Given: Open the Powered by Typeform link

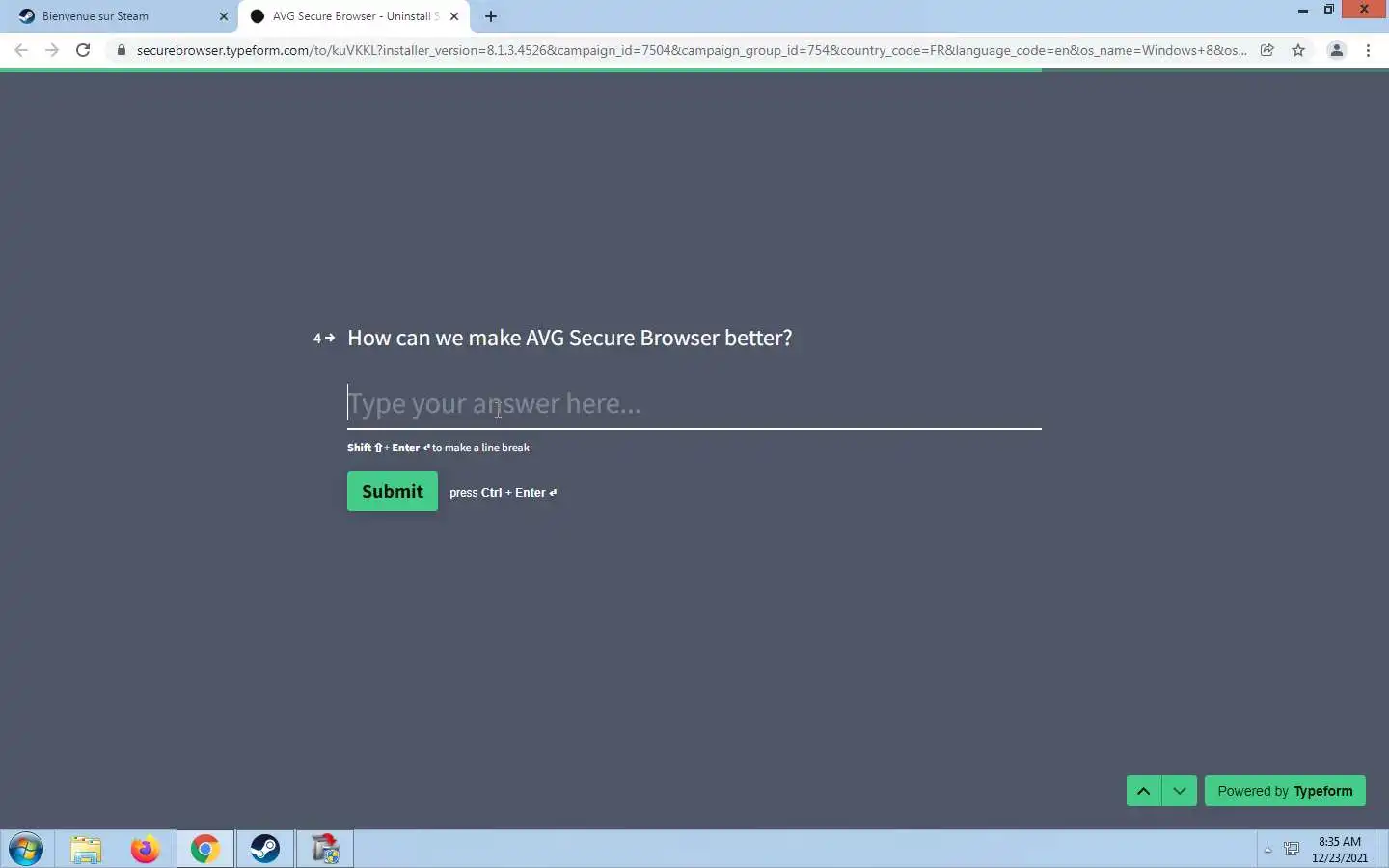Looking at the screenshot, I should [x=1285, y=791].
